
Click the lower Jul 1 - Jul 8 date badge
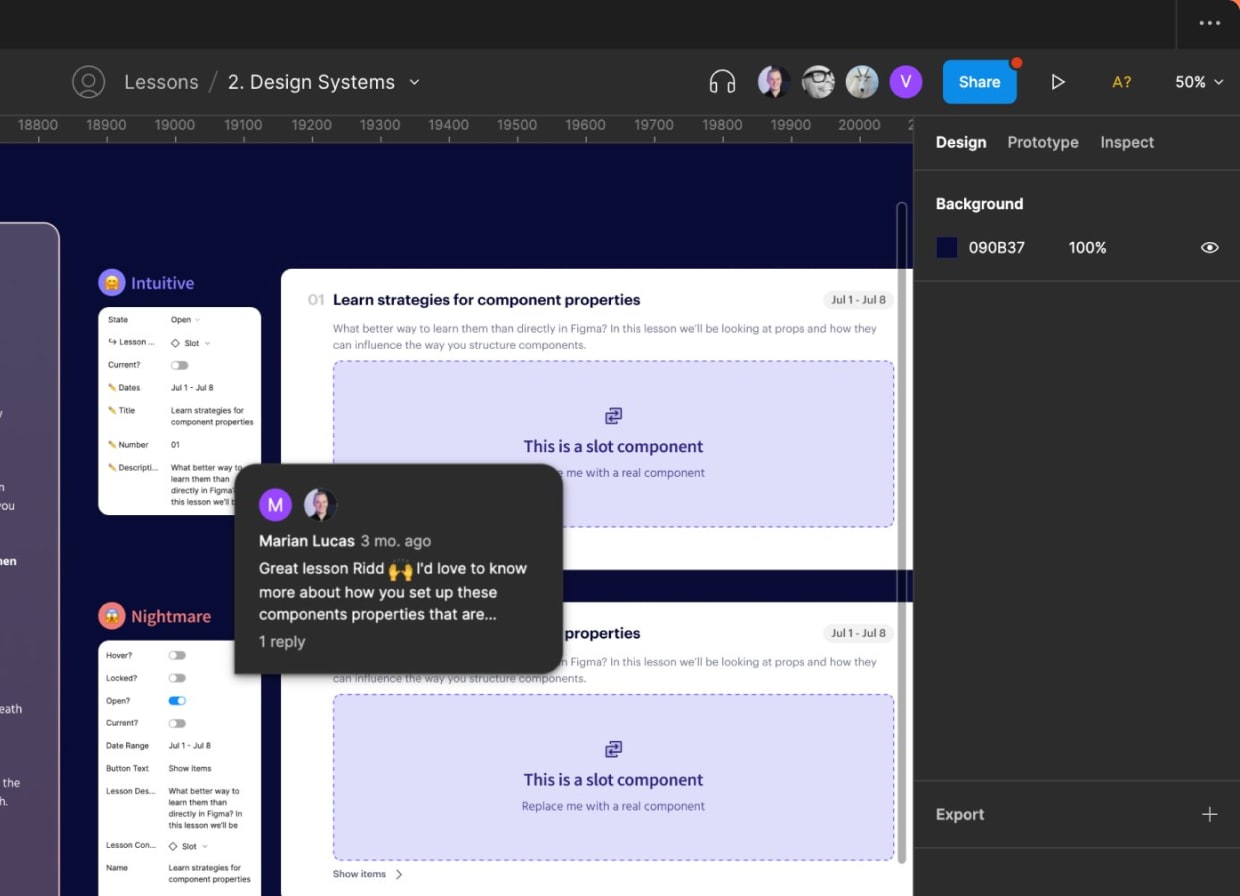pos(858,633)
